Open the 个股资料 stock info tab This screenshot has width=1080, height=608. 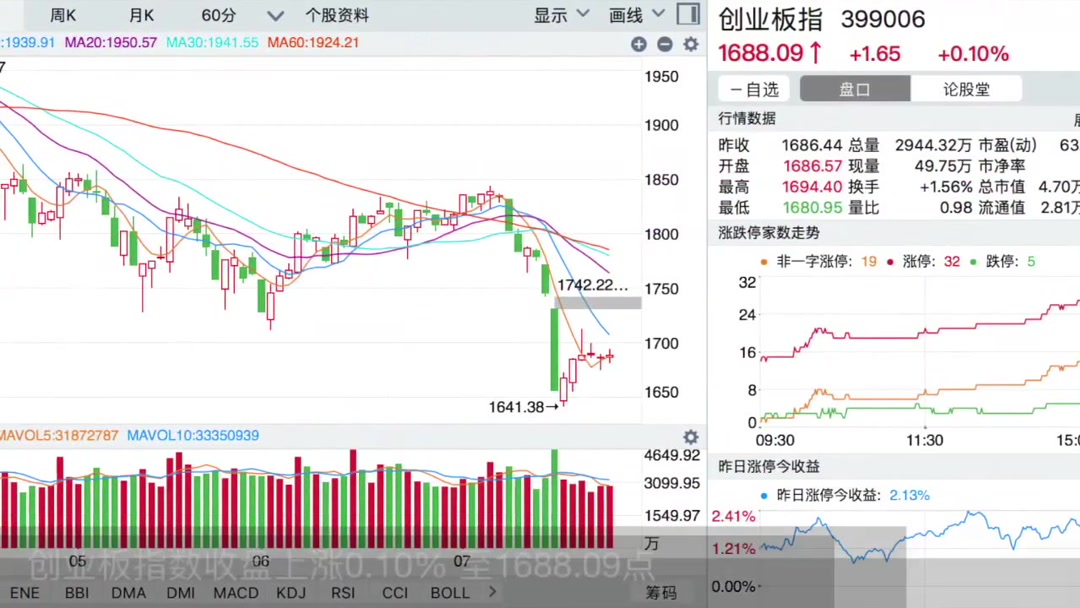[x=337, y=15]
